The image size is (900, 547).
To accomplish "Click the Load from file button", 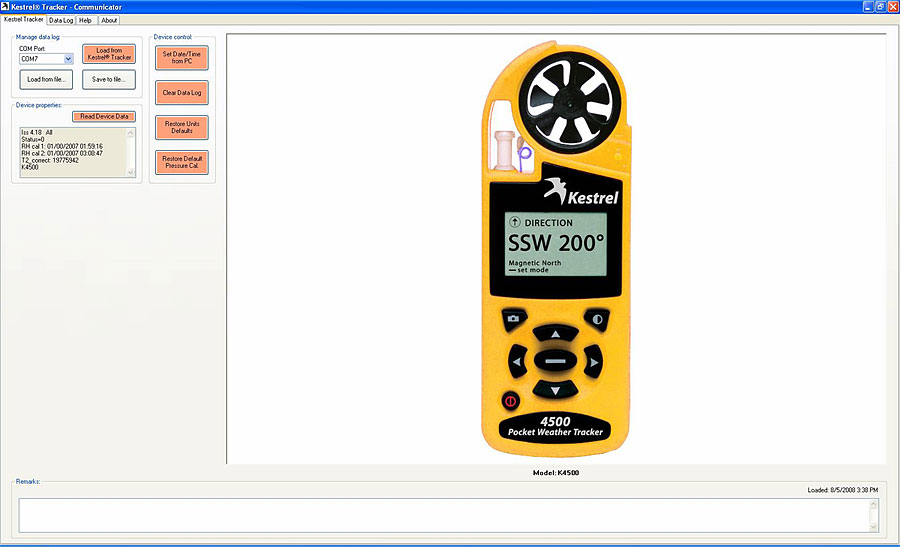I will tap(46, 79).
